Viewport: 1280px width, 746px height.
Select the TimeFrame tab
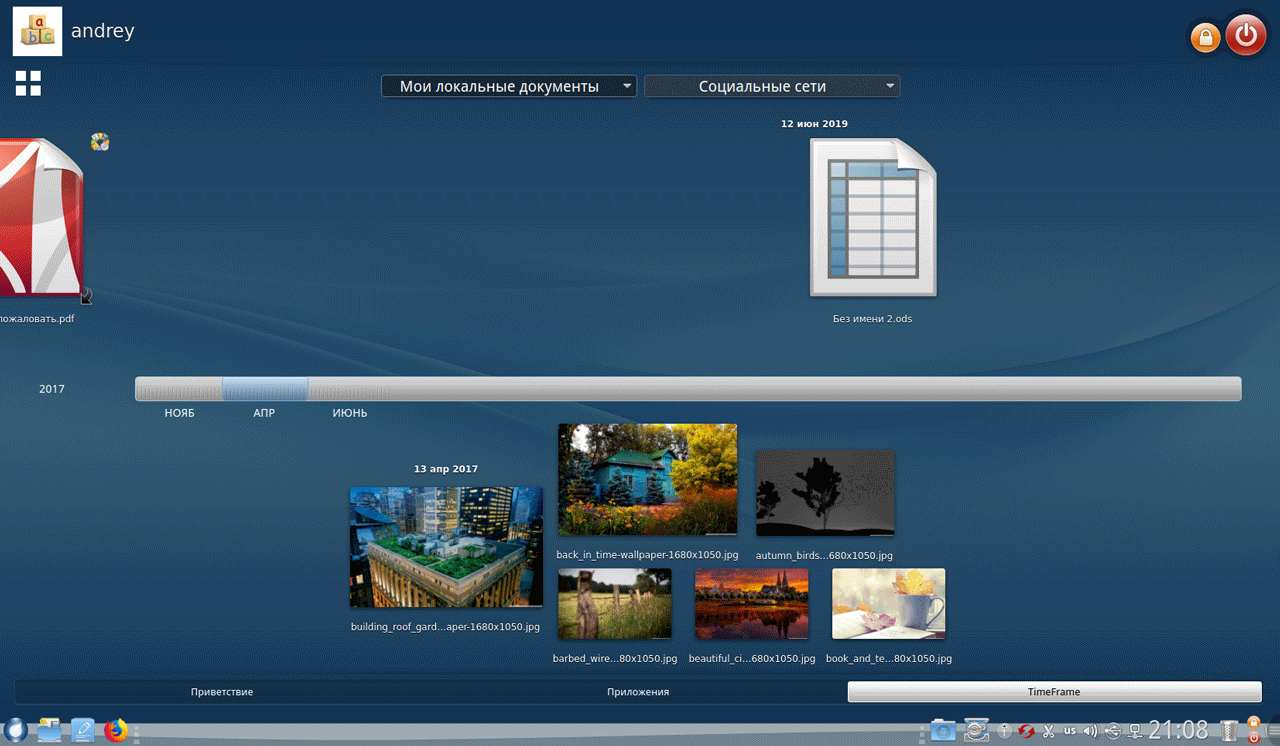(1054, 692)
